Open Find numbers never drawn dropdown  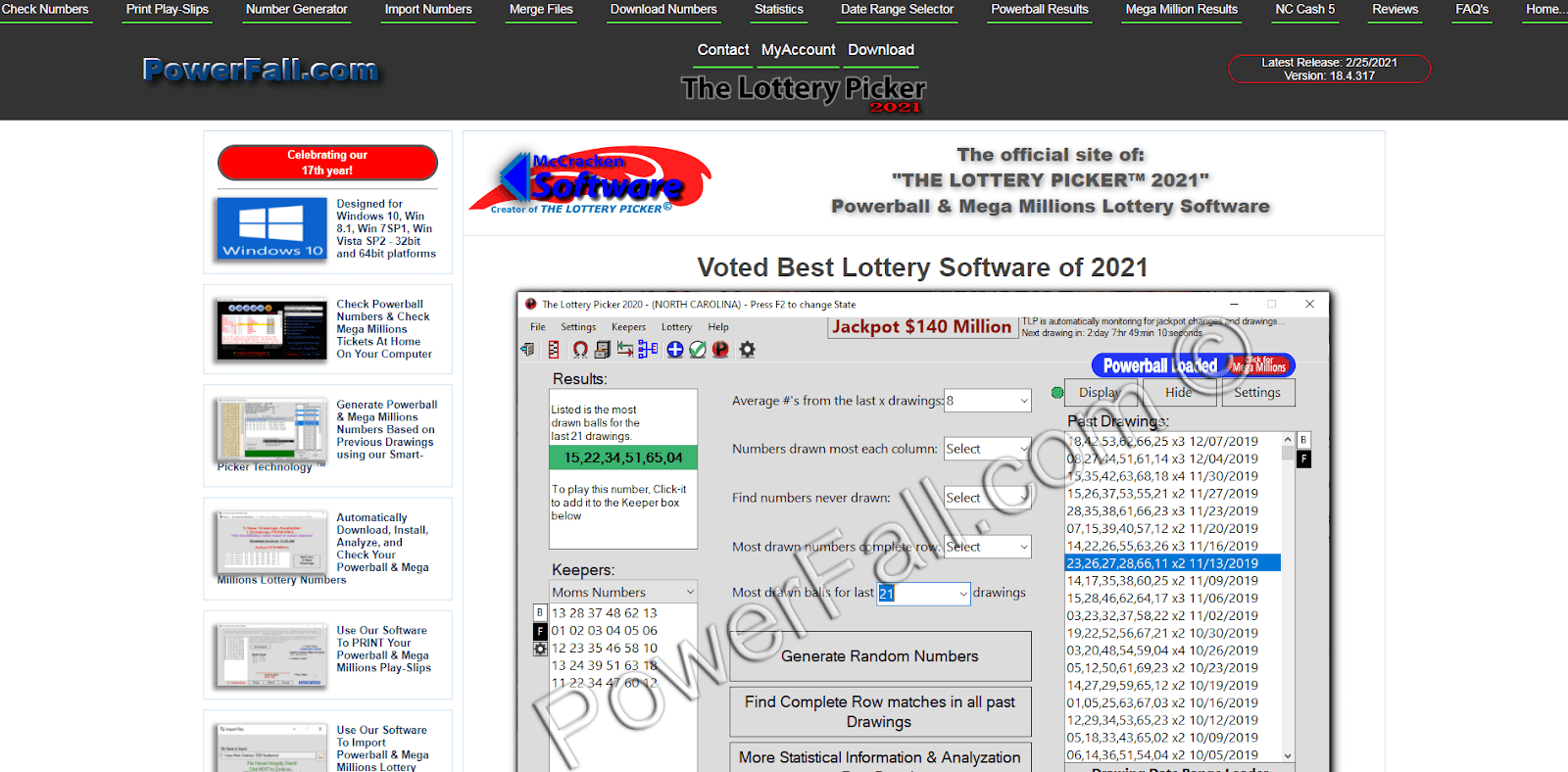[x=988, y=498]
